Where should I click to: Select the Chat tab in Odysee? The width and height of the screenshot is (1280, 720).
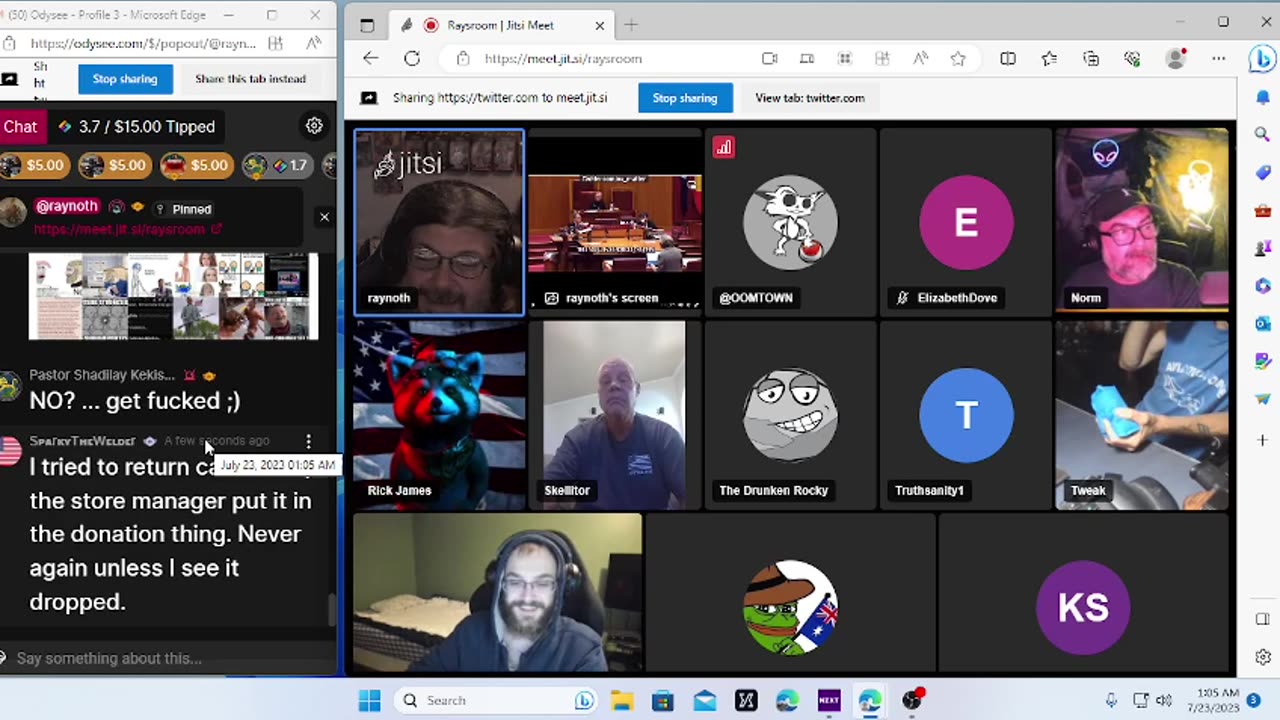20,126
